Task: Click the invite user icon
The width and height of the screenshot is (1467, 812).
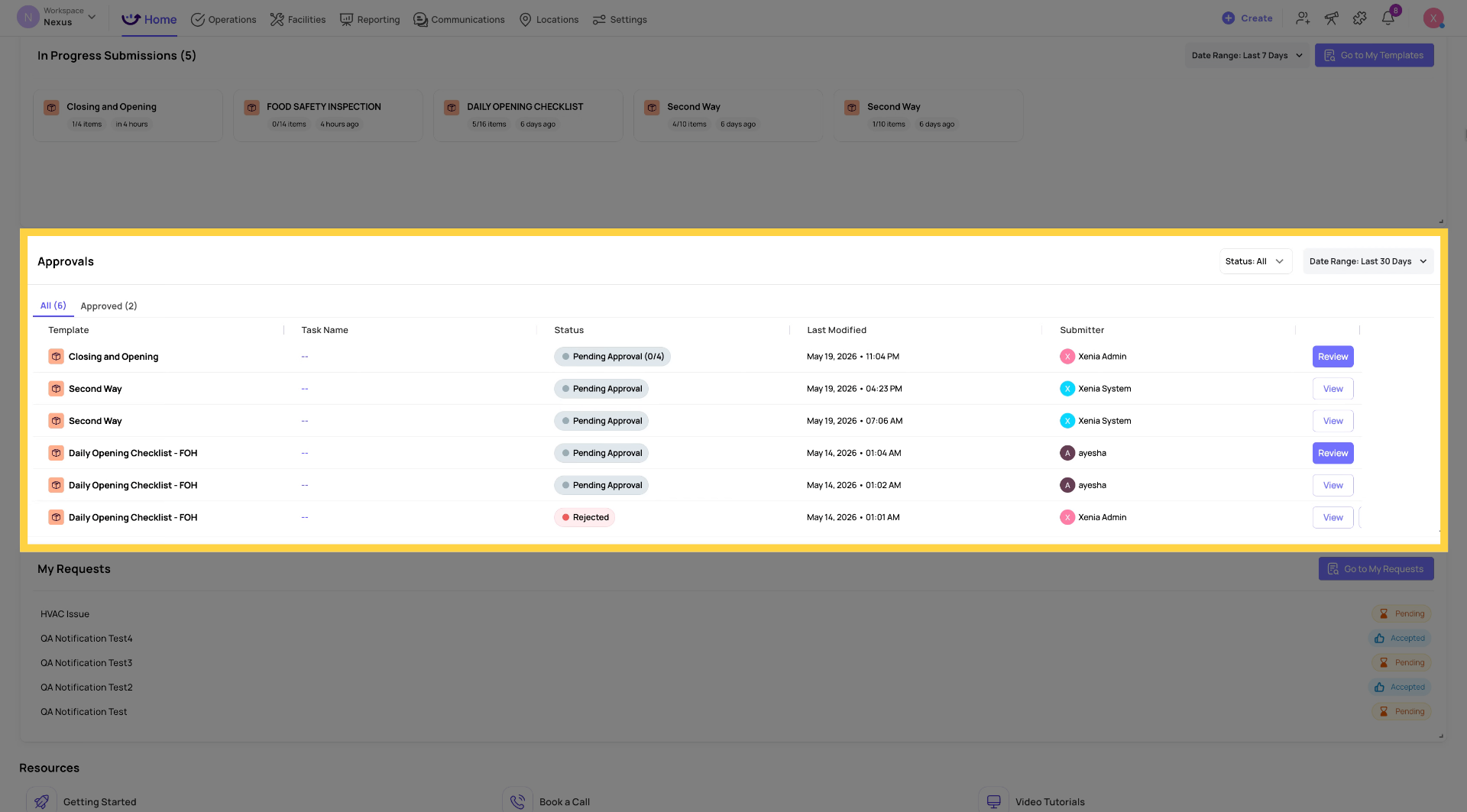Action: [x=1303, y=18]
